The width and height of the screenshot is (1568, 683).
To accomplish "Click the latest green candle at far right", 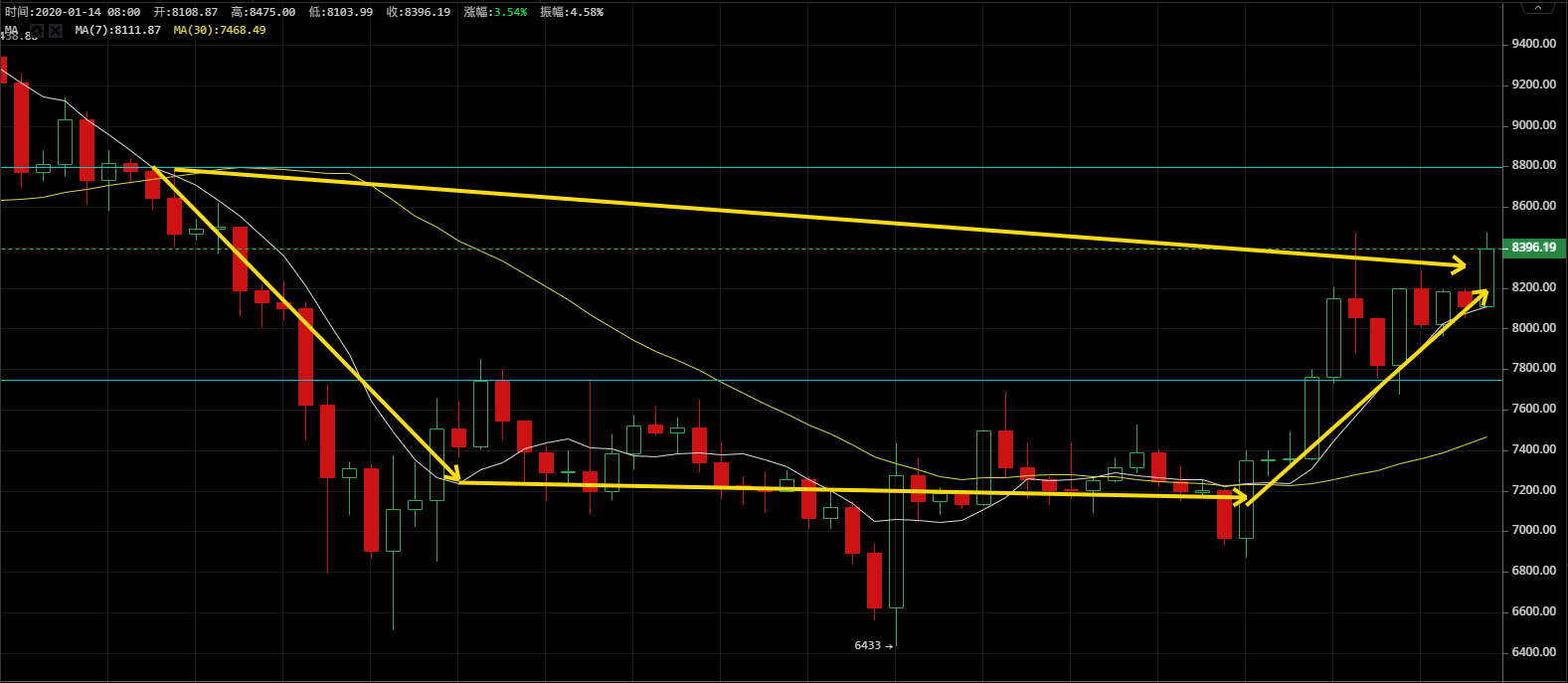I will [1486, 277].
